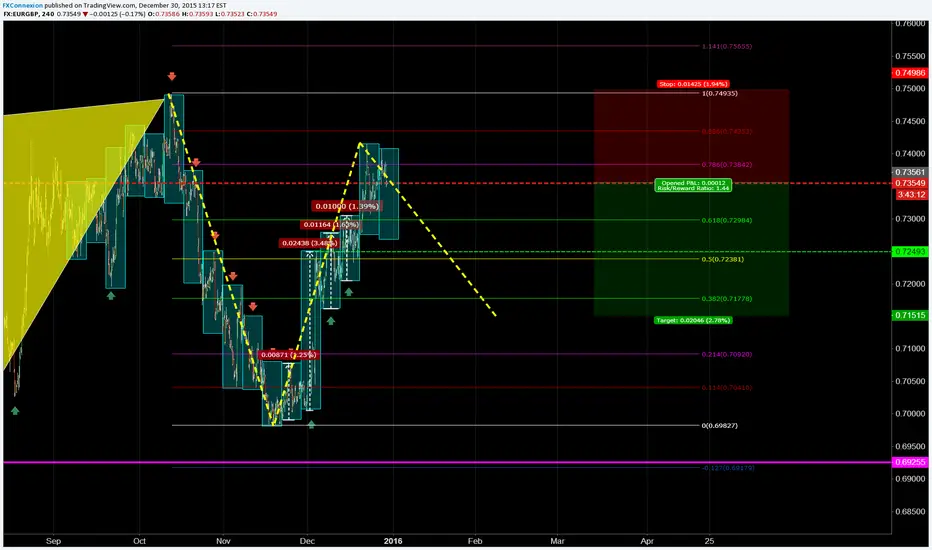
Task: Click the red Stop: 0.01425 (1.94%) label
Action: coord(693,84)
